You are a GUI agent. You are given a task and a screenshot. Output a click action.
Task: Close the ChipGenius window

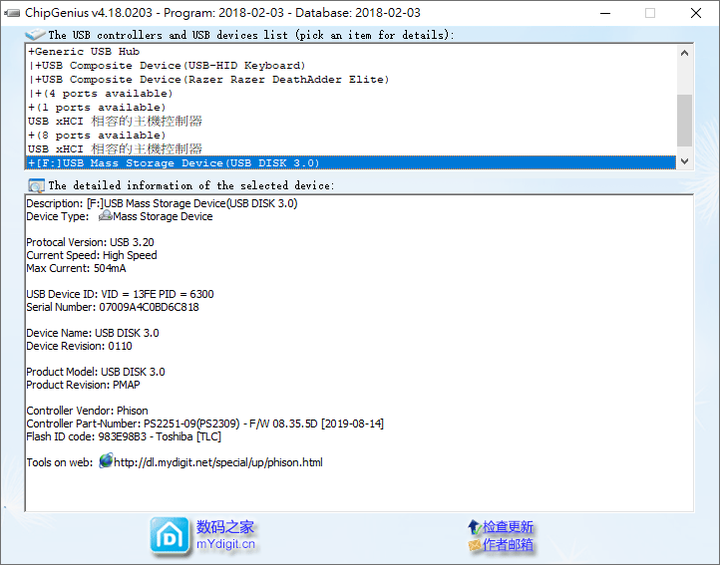(696, 13)
